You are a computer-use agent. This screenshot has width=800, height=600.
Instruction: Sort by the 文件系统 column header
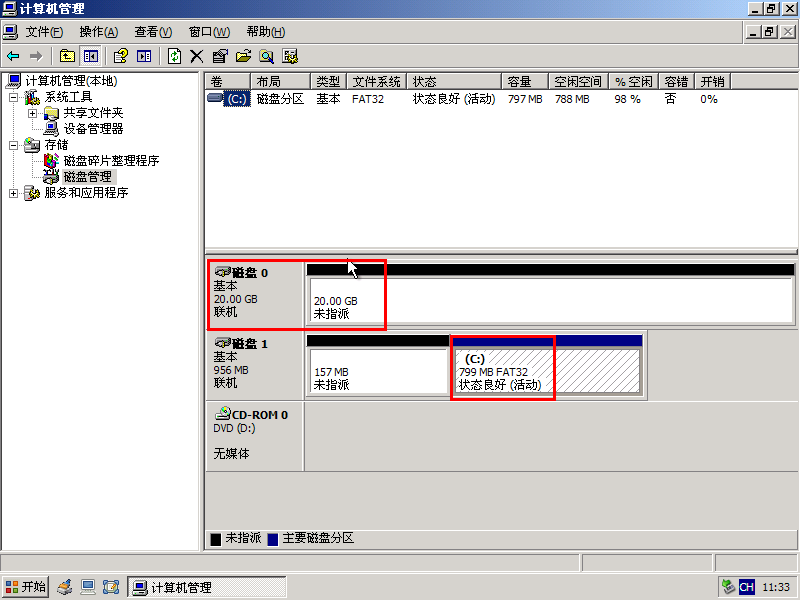377,82
